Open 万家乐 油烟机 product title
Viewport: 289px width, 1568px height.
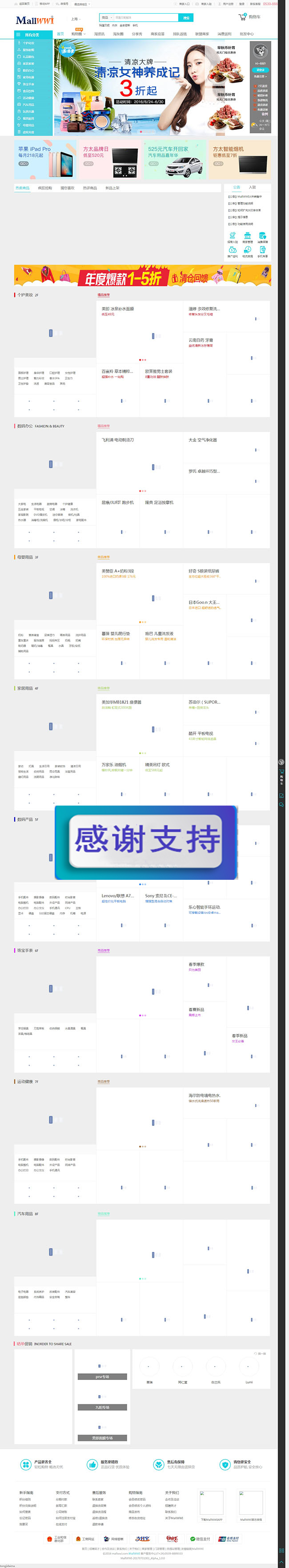[114, 765]
